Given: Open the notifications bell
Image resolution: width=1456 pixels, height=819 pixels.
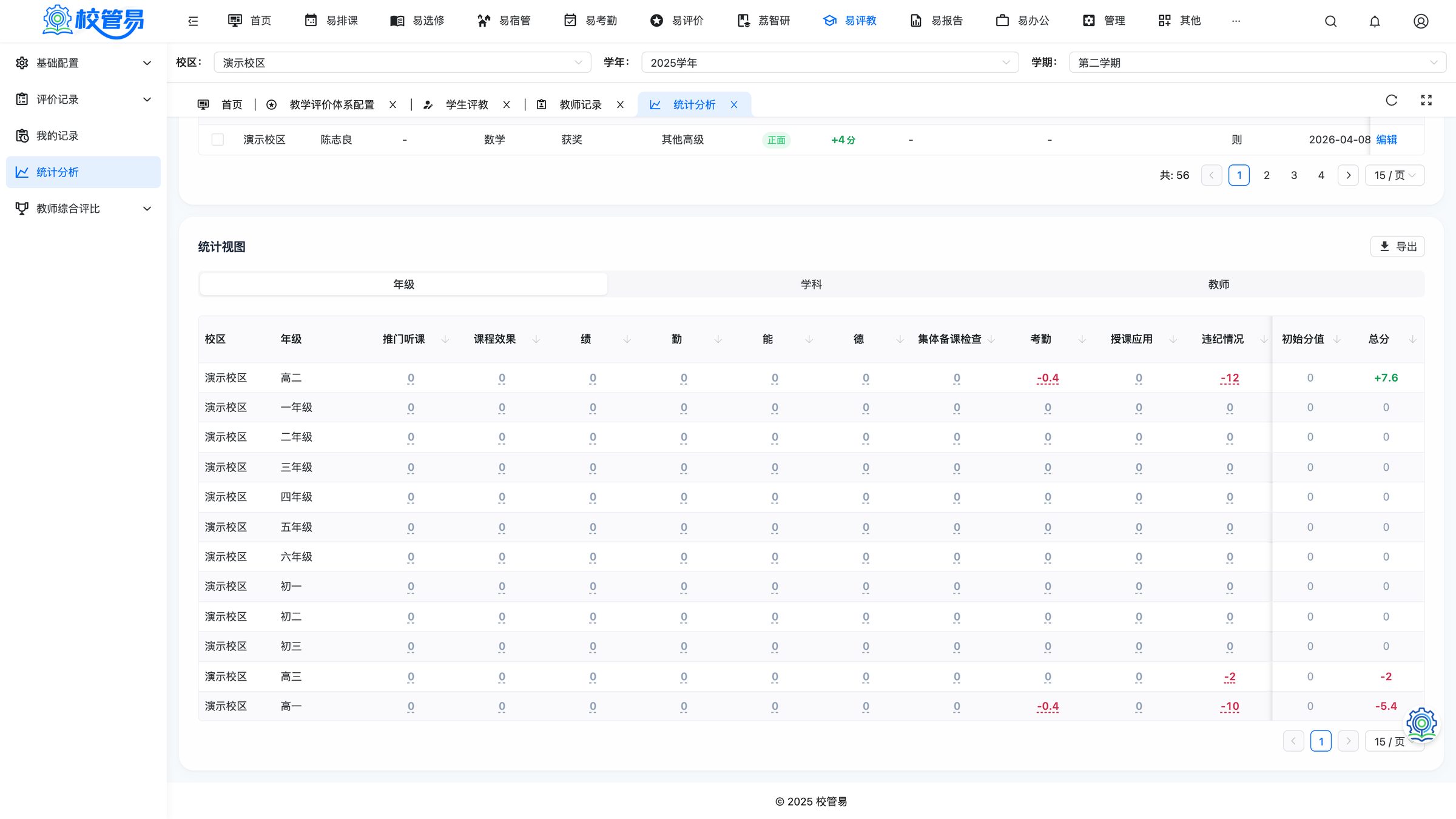Looking at the screenshot, I should (x=1375, y=21).
